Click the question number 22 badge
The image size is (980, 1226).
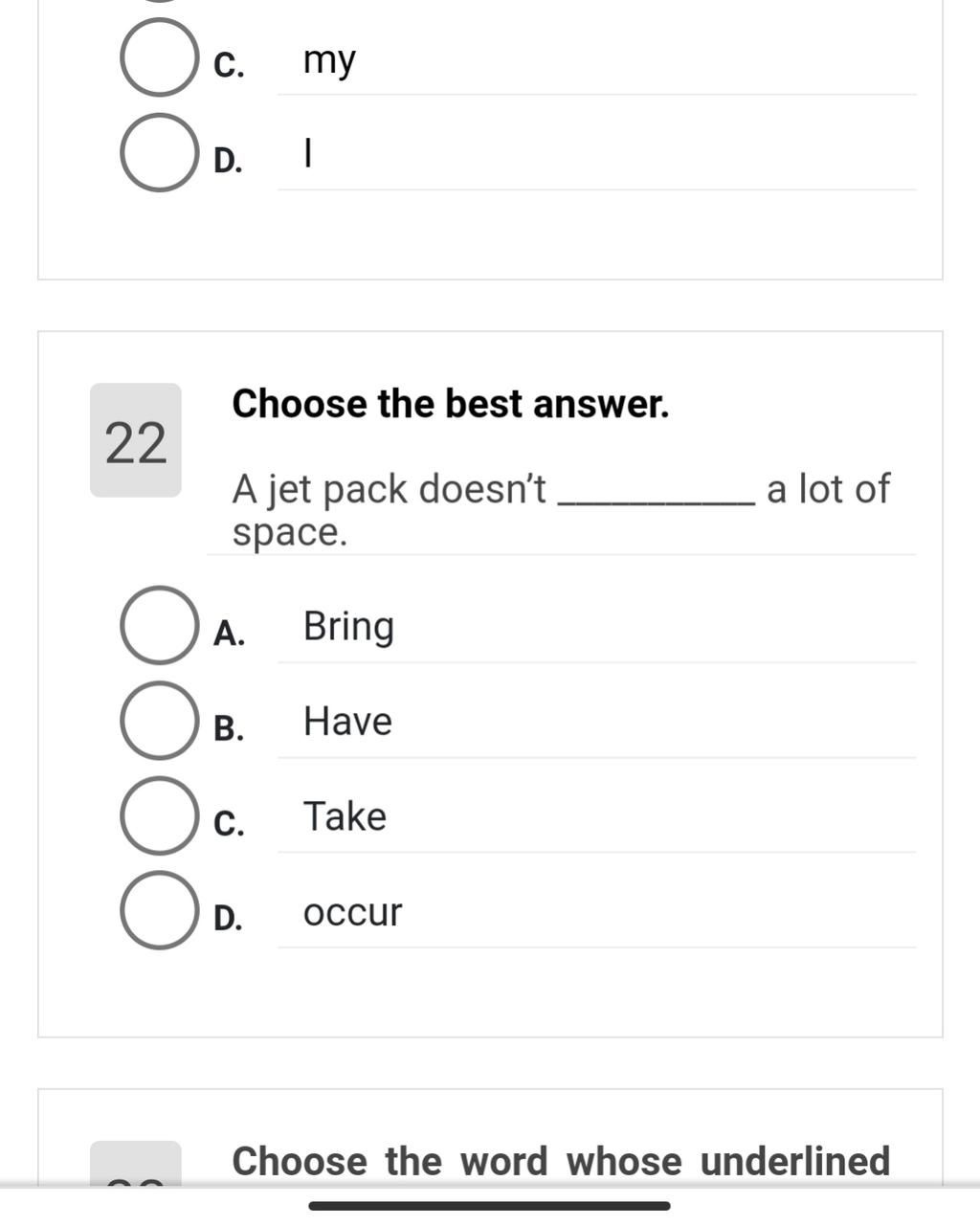tap(136, 441)
